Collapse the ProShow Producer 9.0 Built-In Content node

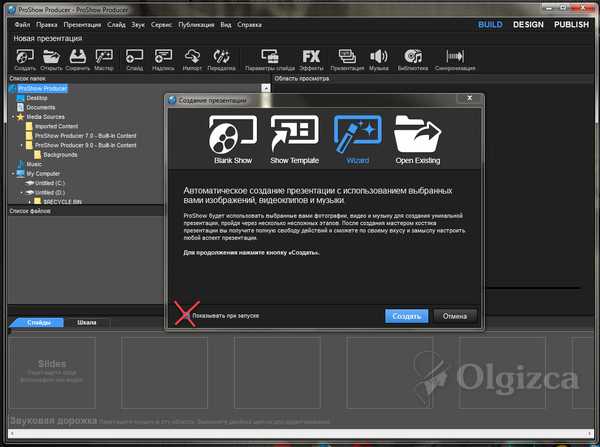coord(21,145)
